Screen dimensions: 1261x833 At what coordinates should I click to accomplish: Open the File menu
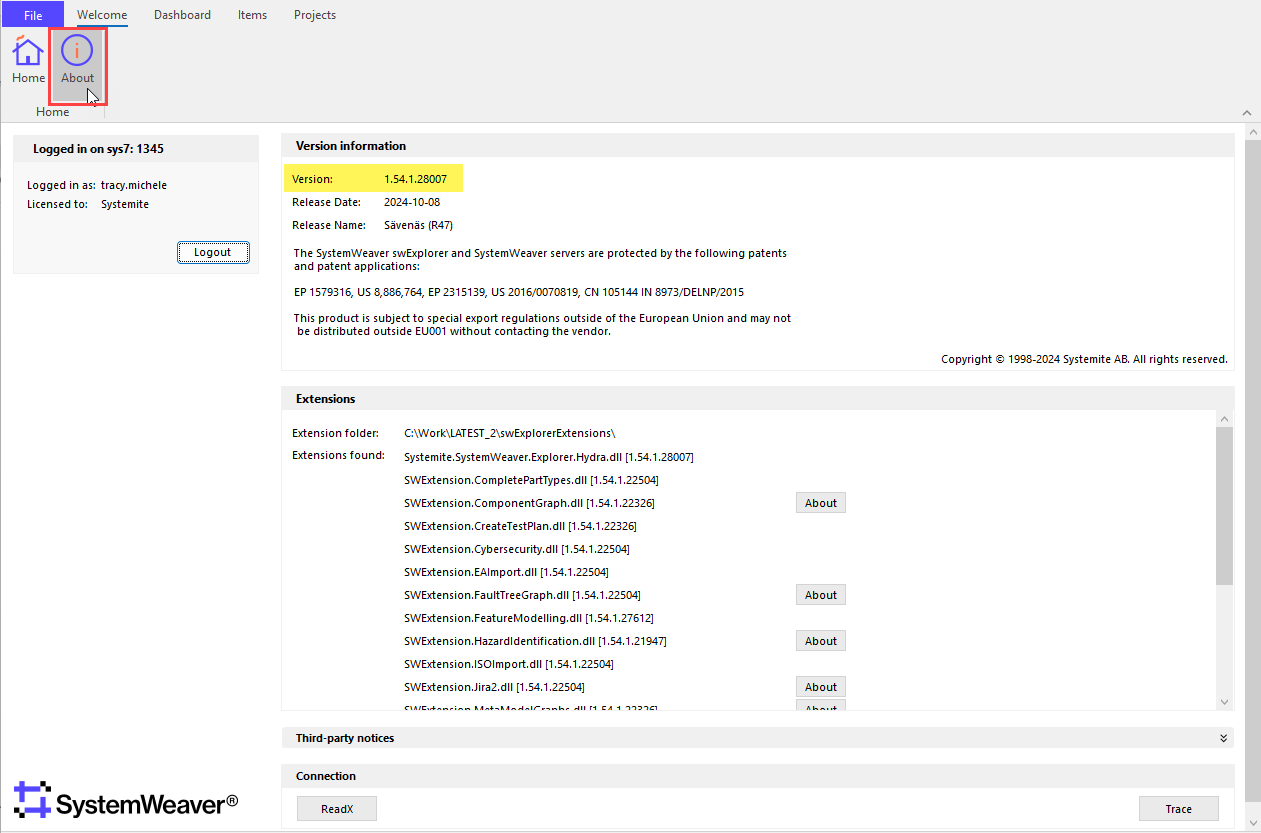32,15
